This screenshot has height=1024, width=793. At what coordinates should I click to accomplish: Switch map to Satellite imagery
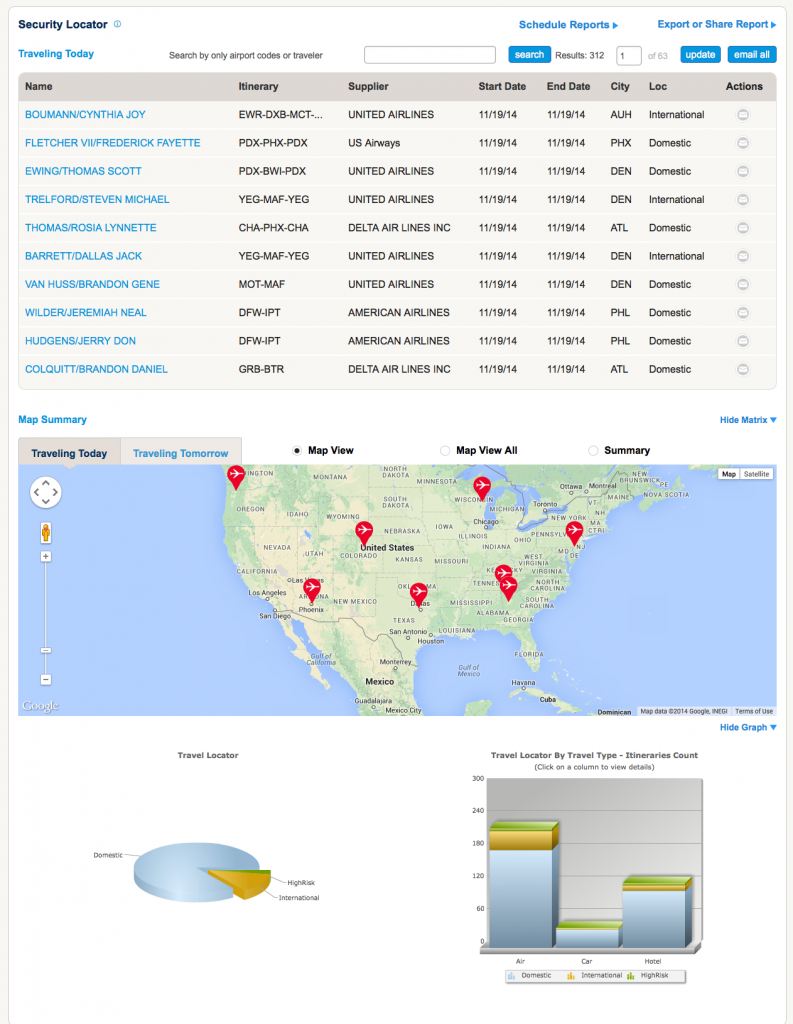(756, 474)
